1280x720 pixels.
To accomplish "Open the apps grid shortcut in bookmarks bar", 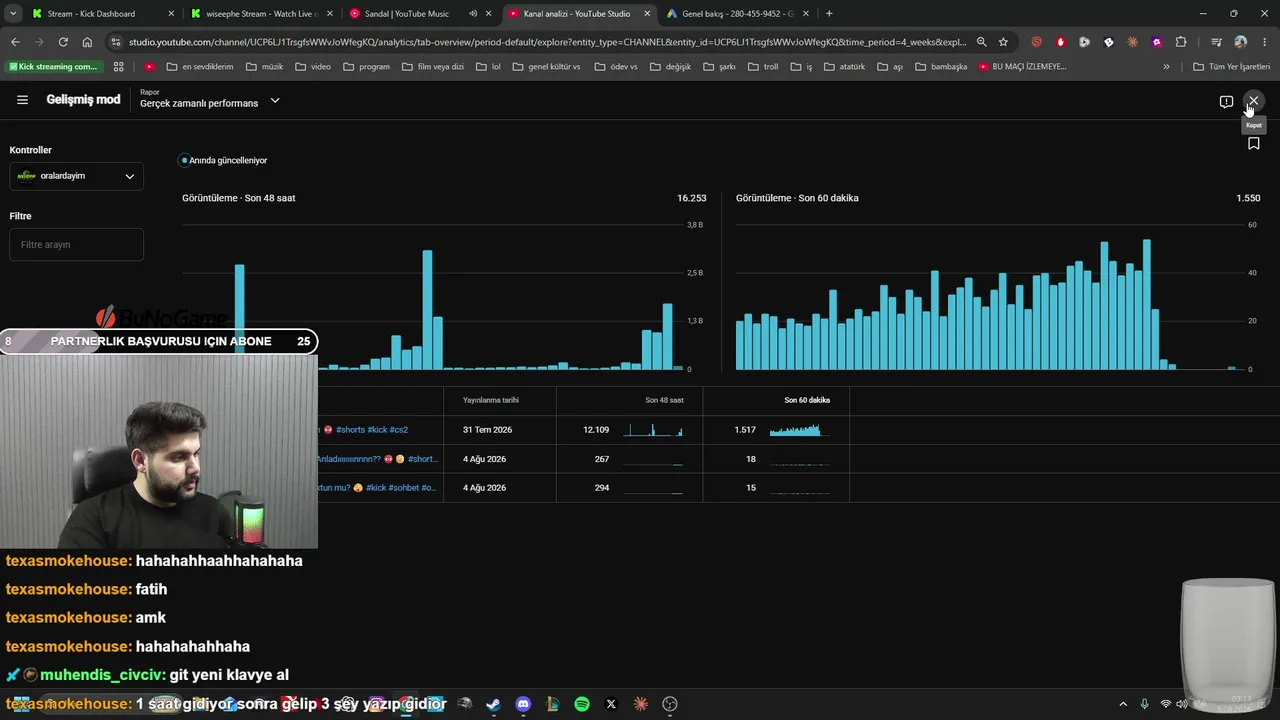I will pyautogui.click(x=119, y=67).
